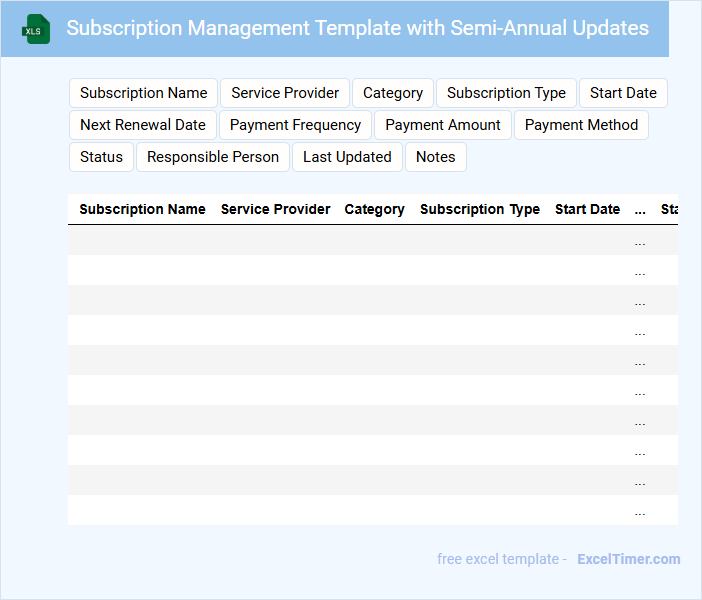Click the ellipsis in the first table row
Viewport: 702px width, 600px height.
pos(640,241)
